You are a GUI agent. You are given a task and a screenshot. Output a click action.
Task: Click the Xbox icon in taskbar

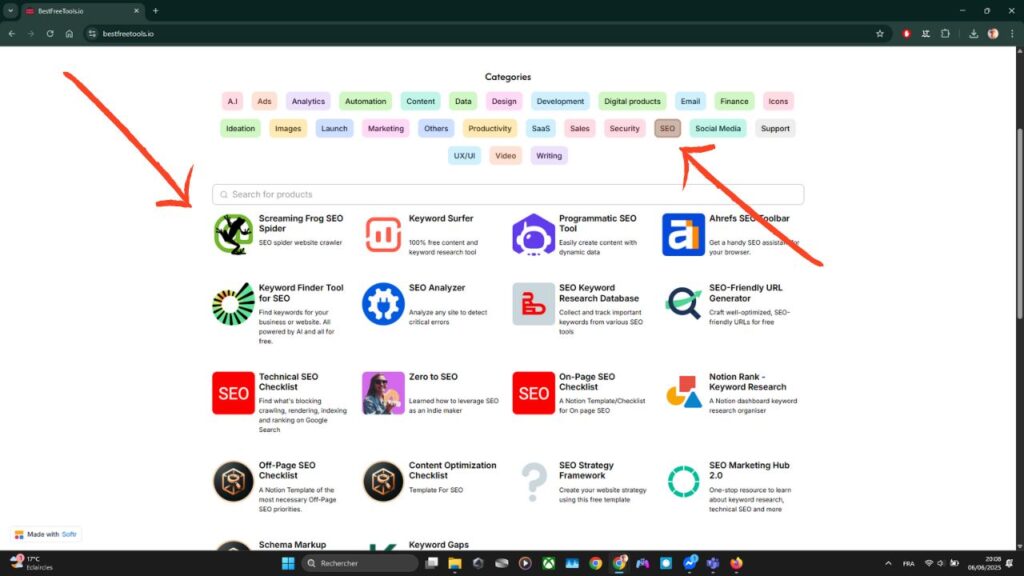pos(549,563)
